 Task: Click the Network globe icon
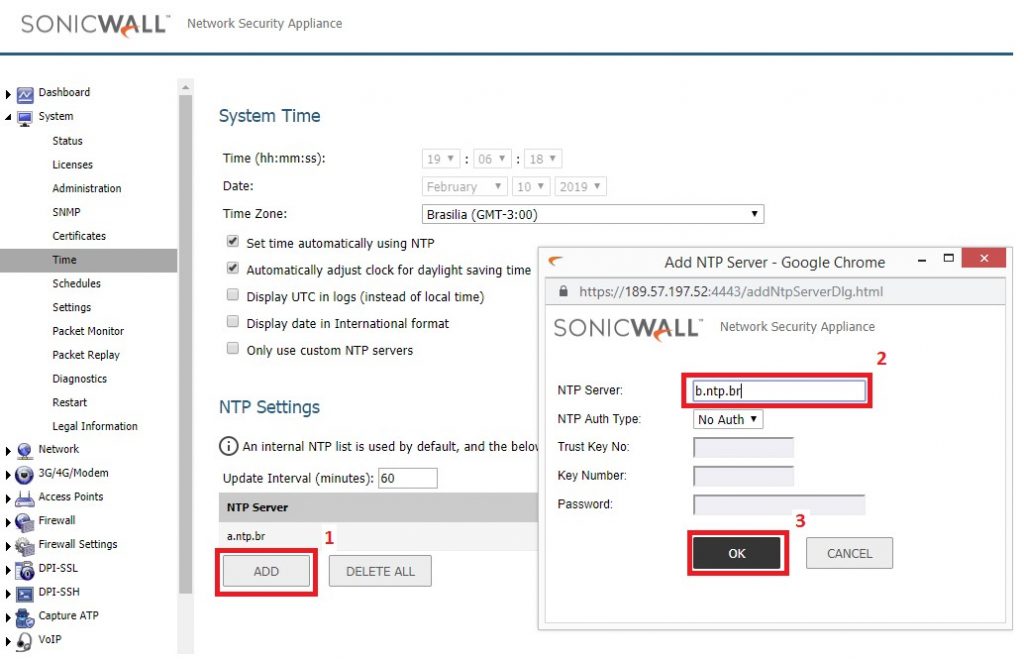click(x=25, y=450)
